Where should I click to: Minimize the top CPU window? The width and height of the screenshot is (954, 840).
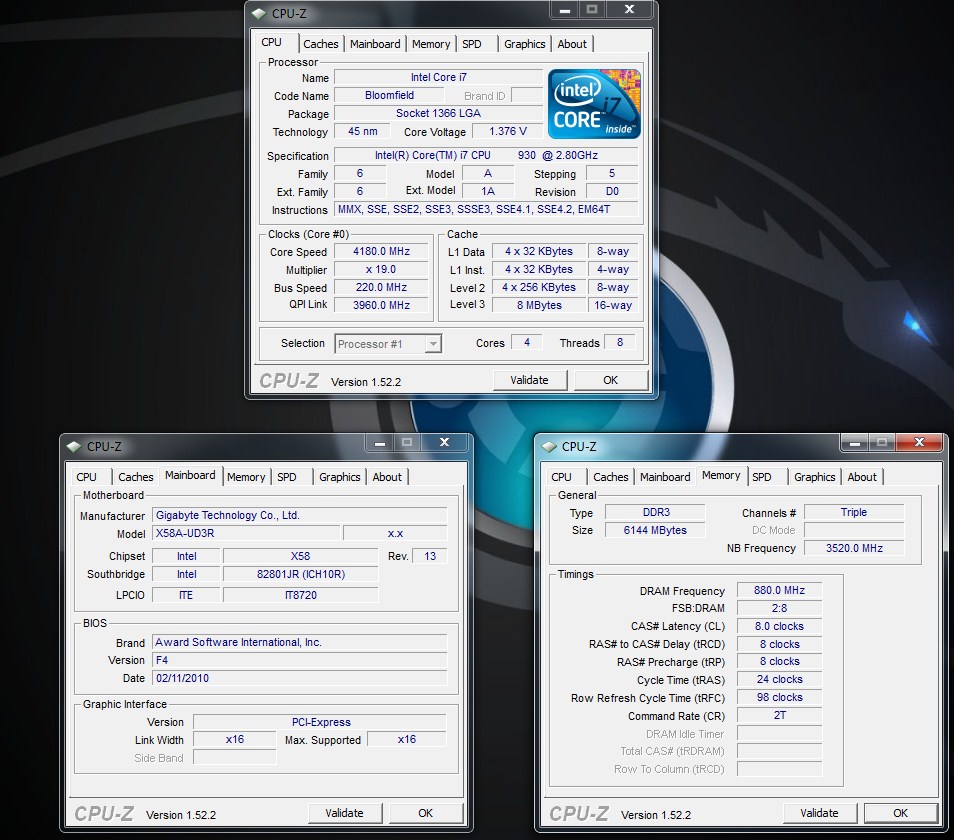click(565, 10)
